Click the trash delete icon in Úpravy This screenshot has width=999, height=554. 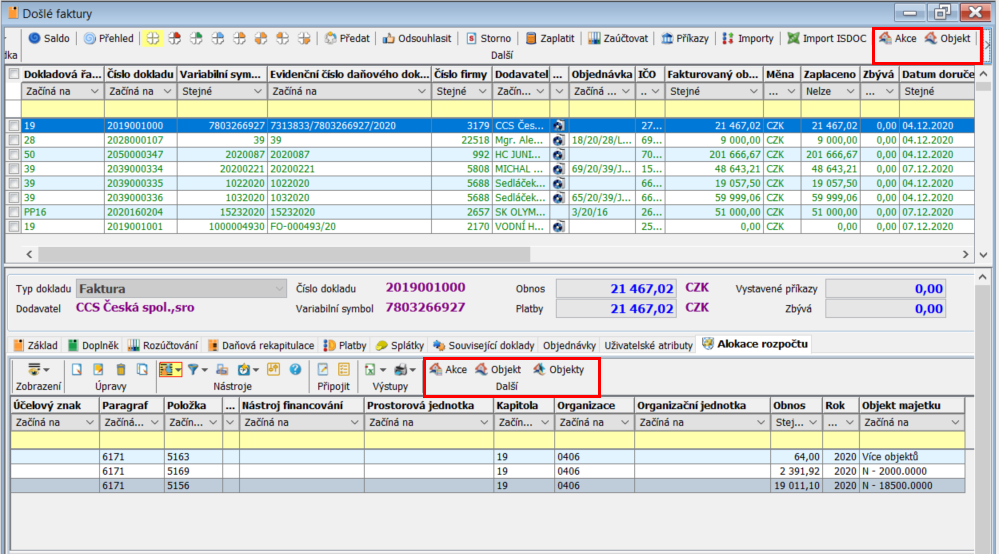coord(121,369)
